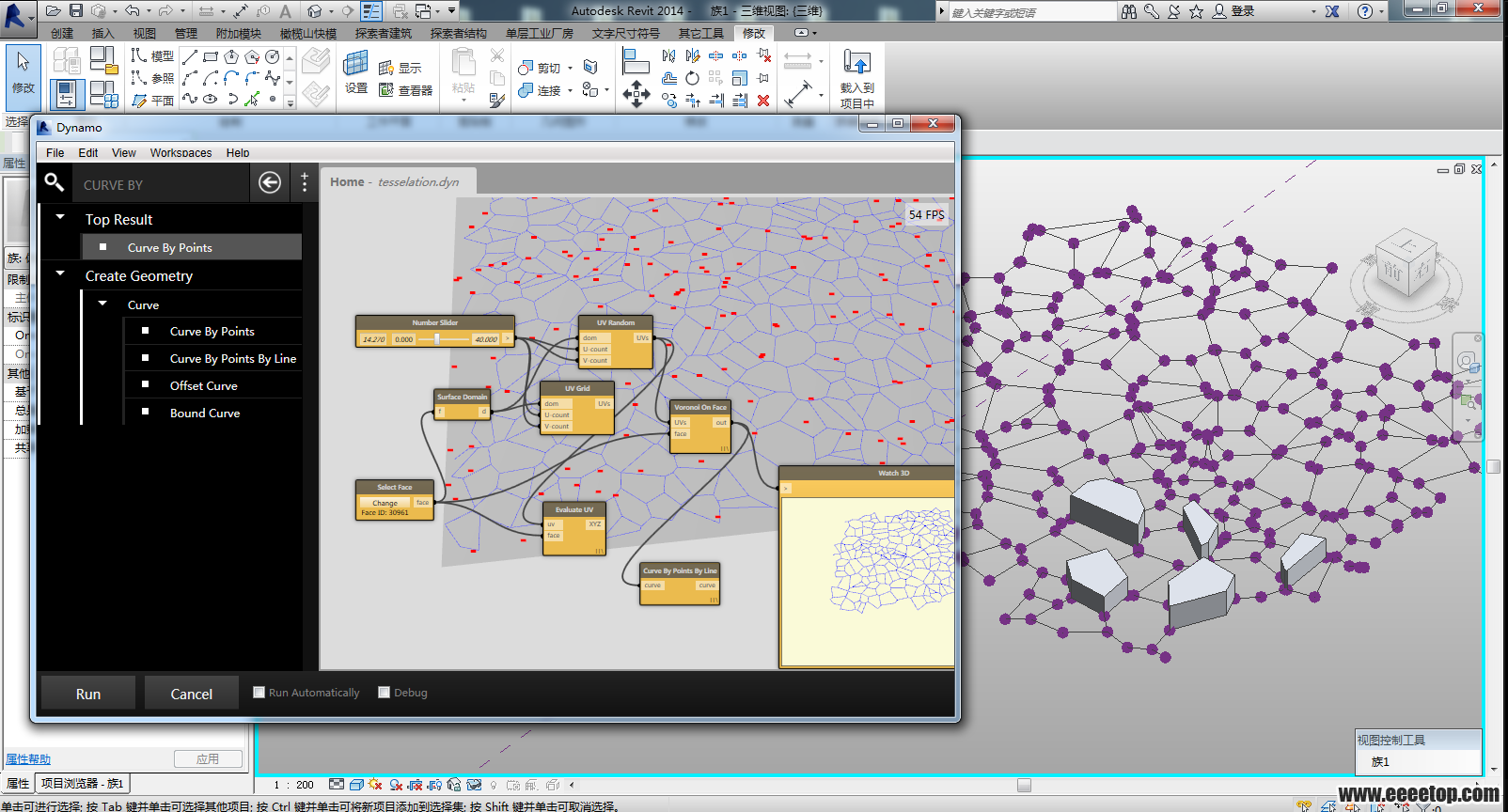This screenshot has height=812, width=1508.
Task: Click the Curve By Points top result square
Action: [x=103, y=247]
